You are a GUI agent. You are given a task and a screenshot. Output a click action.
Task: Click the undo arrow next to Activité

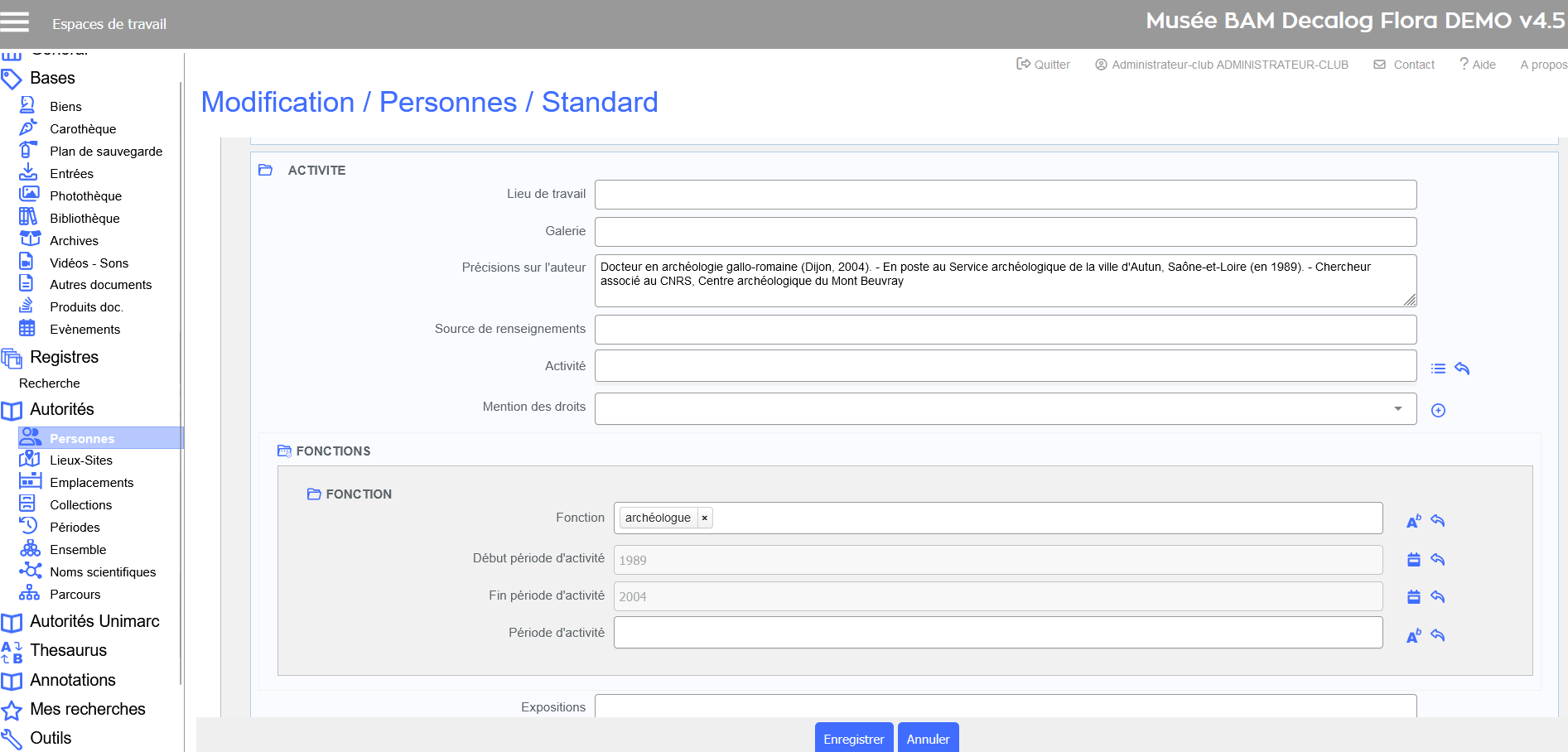[x=1462, y=369]
